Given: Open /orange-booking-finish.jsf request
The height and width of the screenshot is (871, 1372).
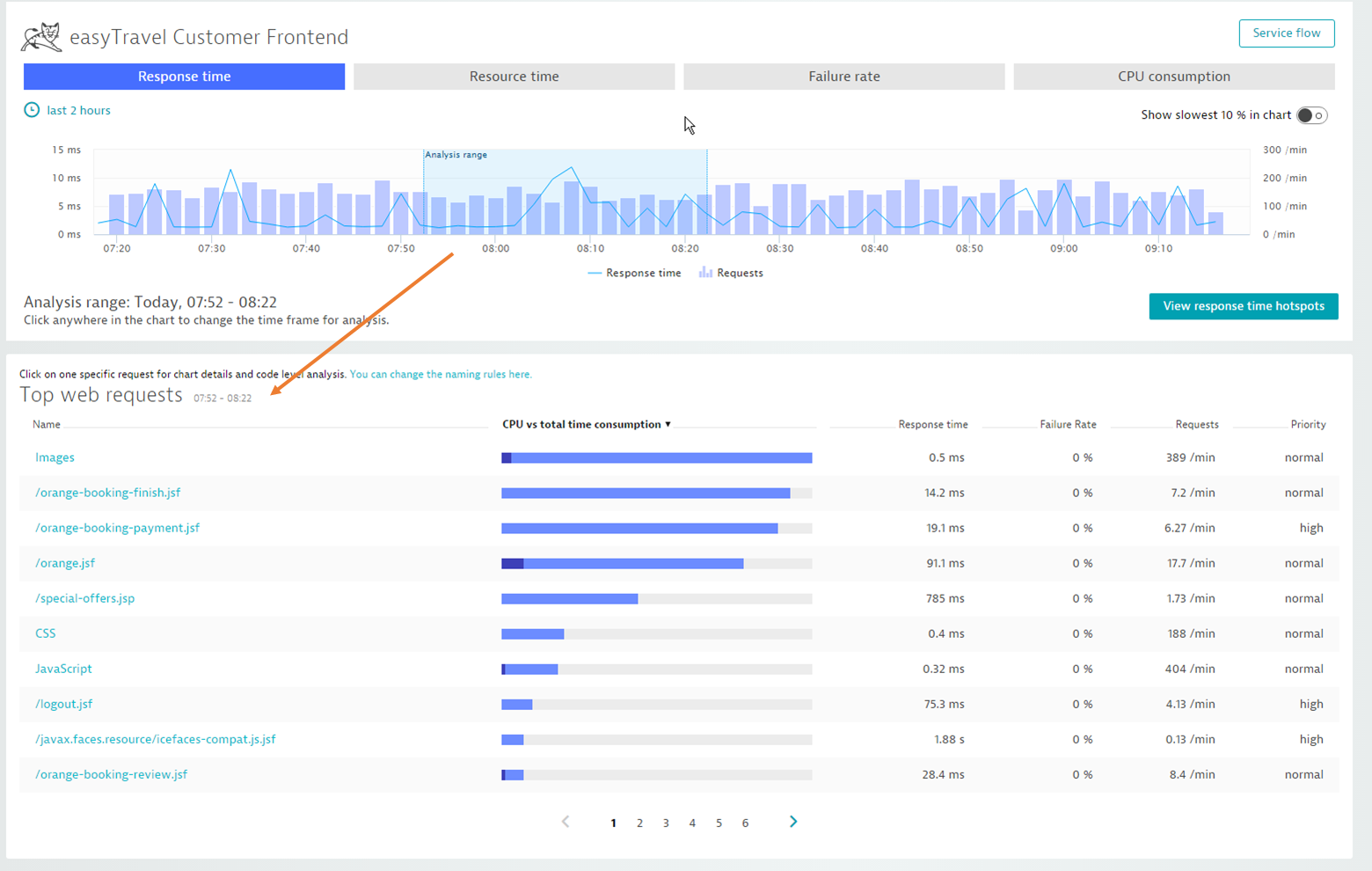Looking at the screenshot, I should pyautogui.click(x=107, y=493).
